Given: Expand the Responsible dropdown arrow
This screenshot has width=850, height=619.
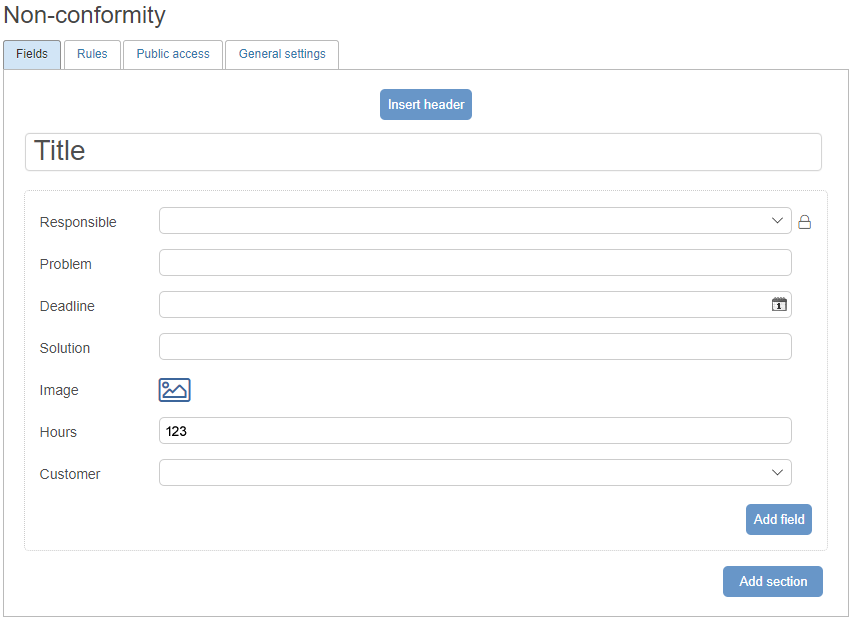Looking at the screenshot, I should click(777, 221).
